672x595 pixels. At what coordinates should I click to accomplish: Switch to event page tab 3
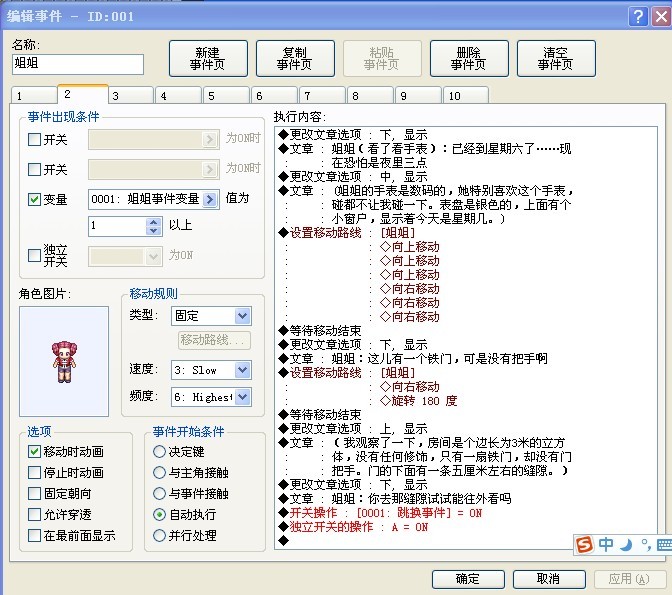[131, 96]
